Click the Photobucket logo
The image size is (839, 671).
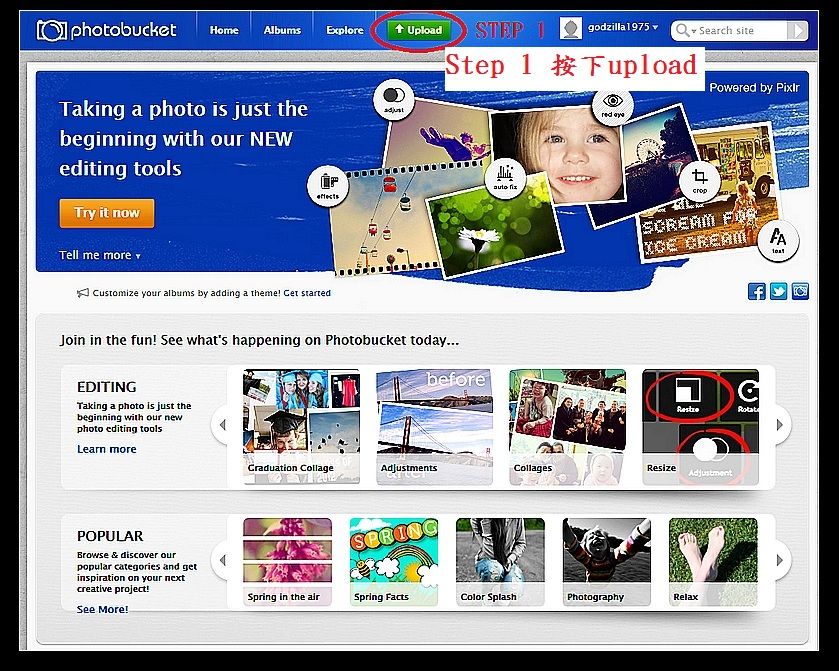pyautogui.click(x=106, y=30)
